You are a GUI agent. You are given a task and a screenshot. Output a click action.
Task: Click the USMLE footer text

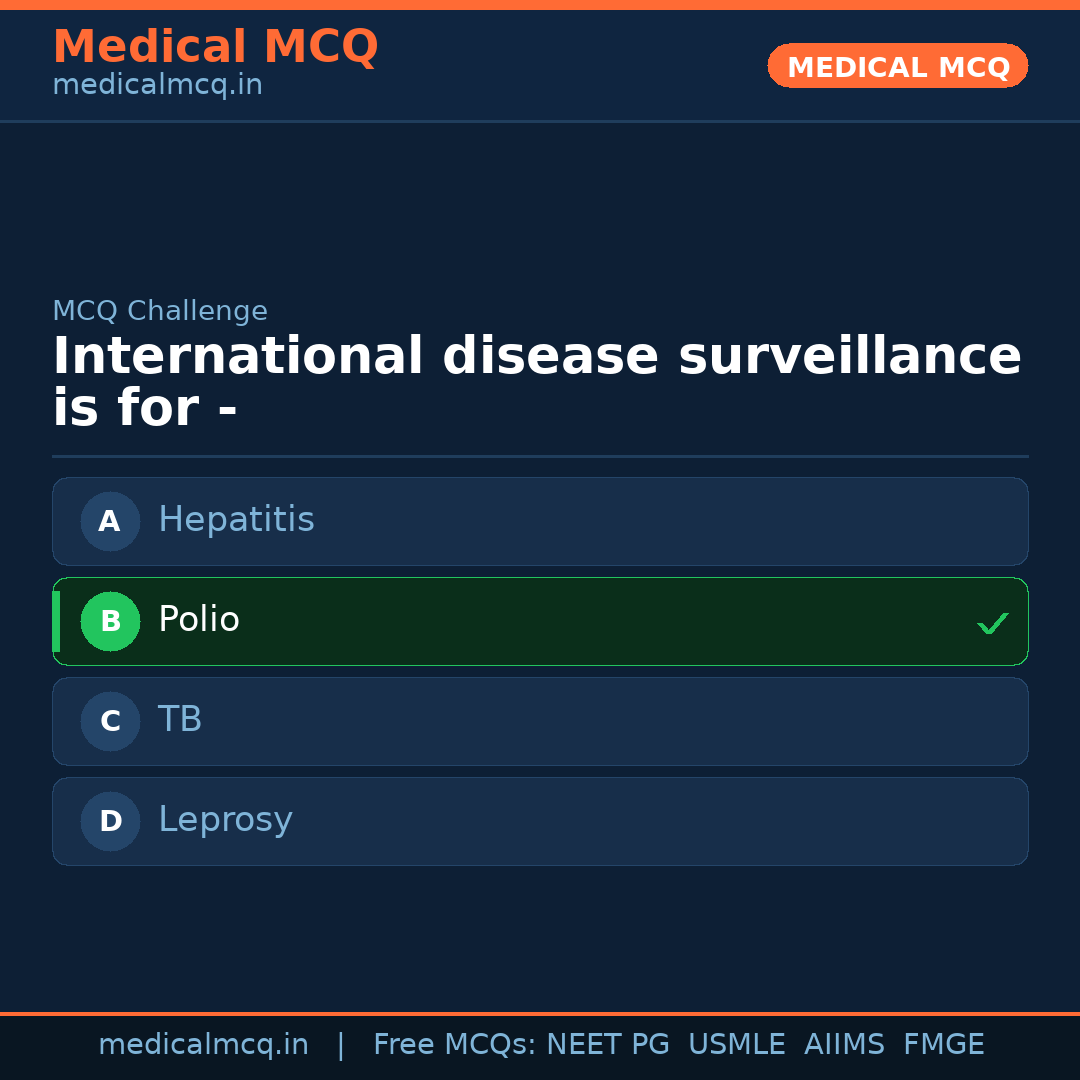pyautogui.click(x=736, y=1045)
